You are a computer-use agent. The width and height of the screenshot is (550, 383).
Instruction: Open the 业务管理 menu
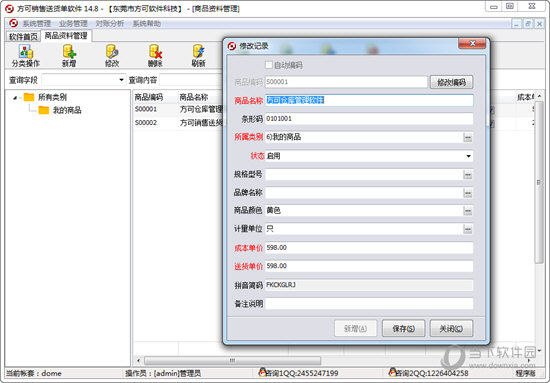(x=73, y=23)
